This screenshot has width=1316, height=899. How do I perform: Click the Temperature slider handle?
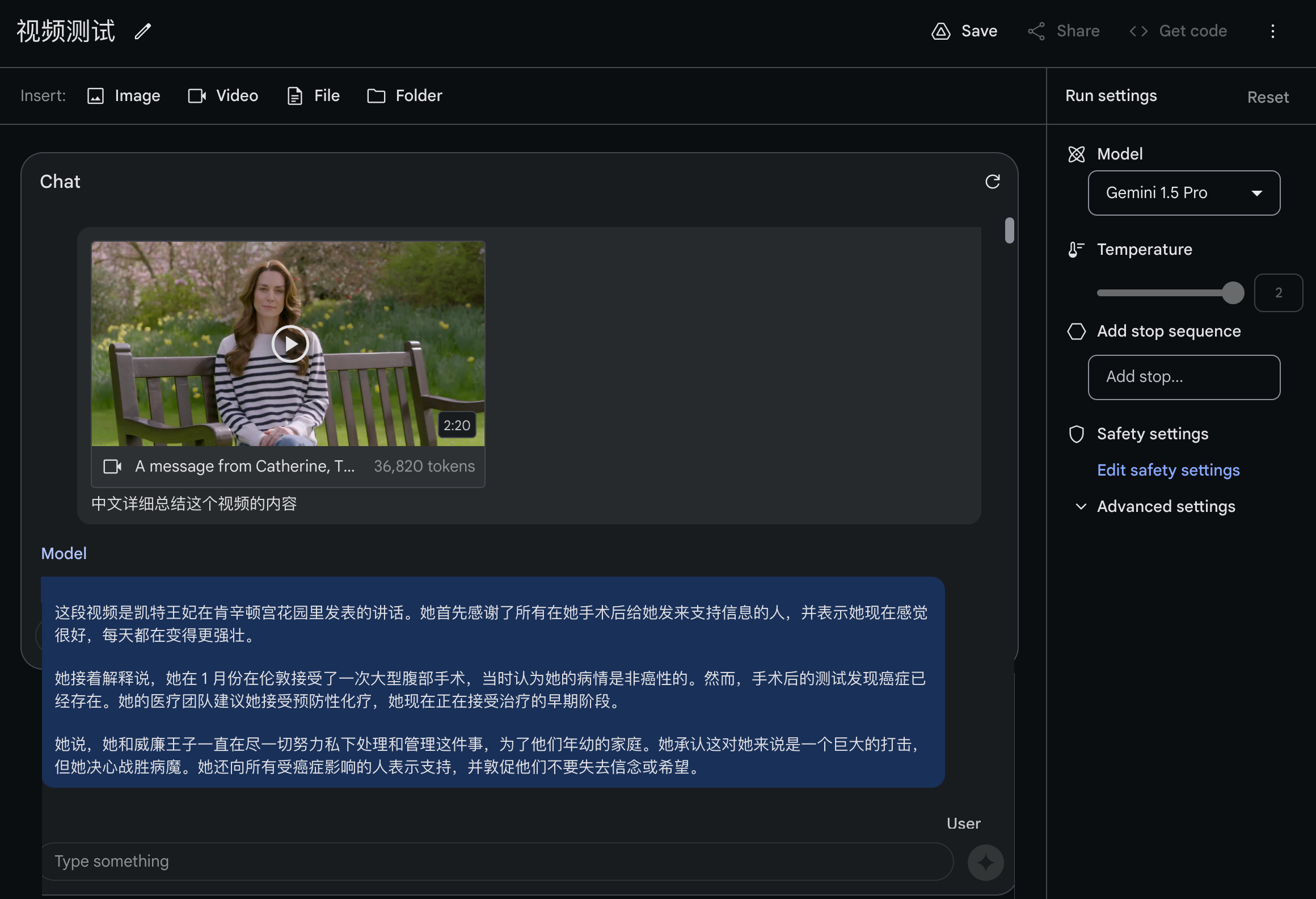pyautogui.click(x=1233, y=293)
